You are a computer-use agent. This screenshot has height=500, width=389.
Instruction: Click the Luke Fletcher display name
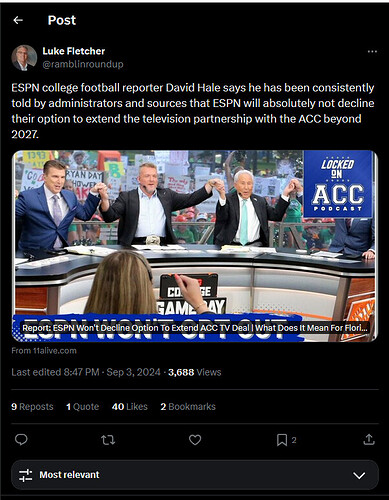74,51
